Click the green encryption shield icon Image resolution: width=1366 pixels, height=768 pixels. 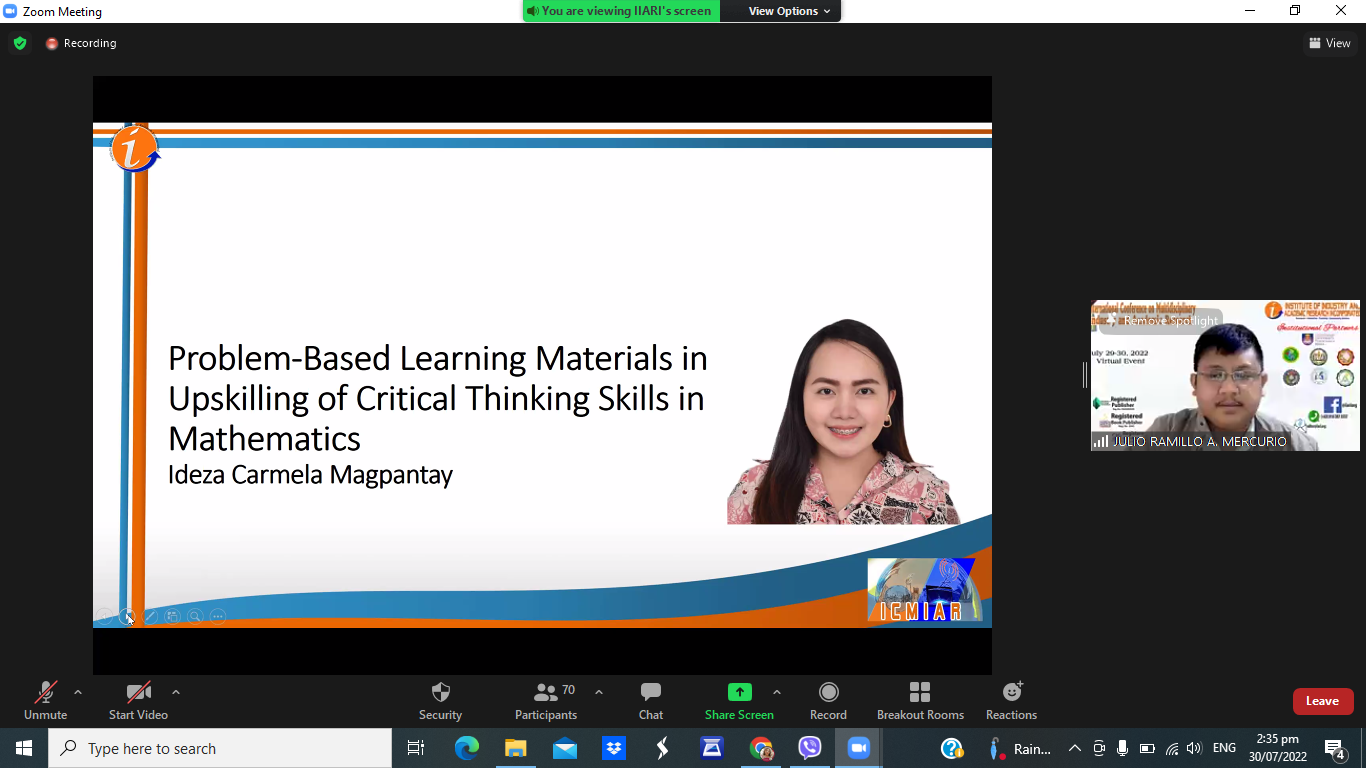pyautogui.click(x=20, y=43)
